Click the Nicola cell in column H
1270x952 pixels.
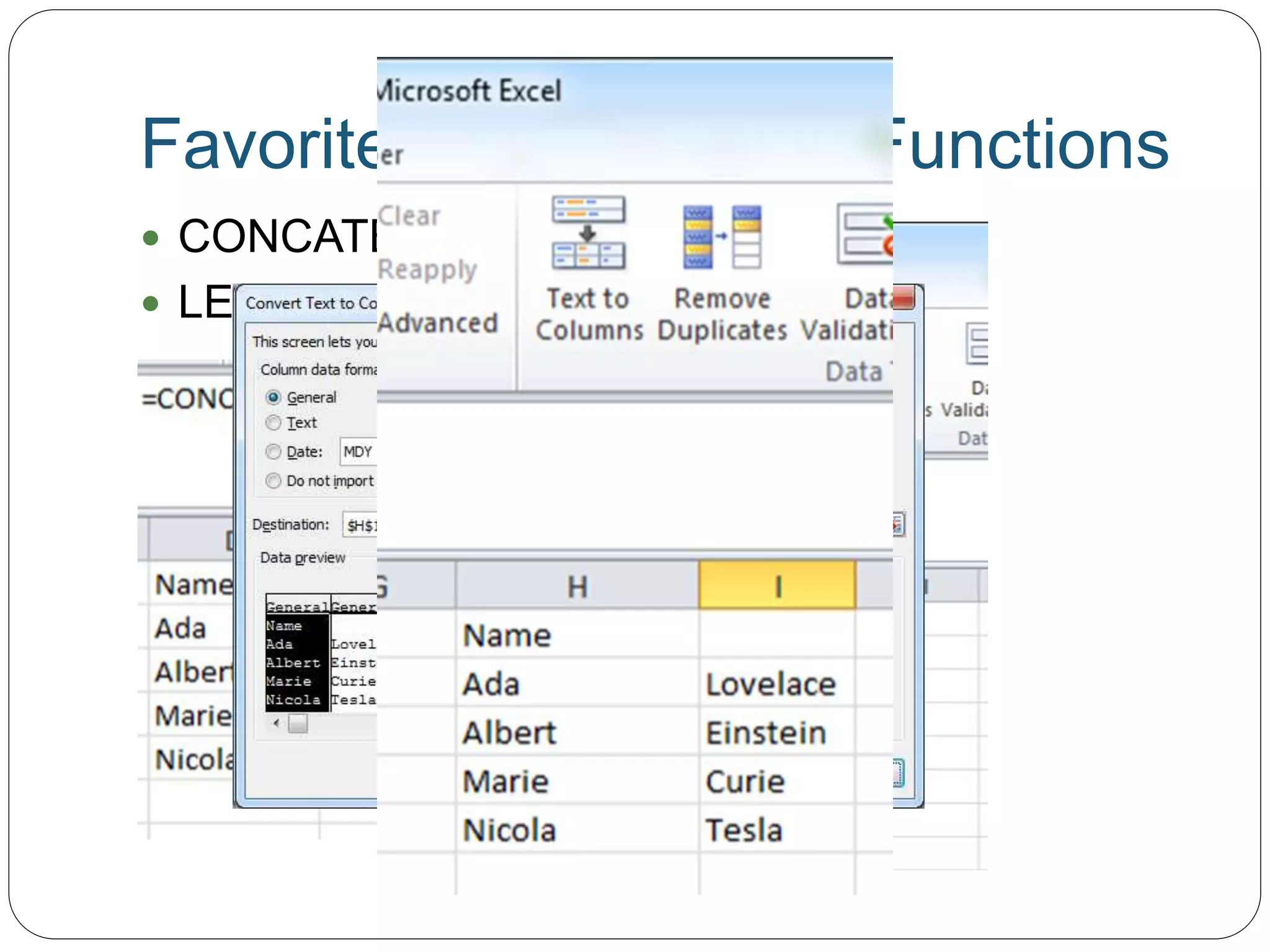[x=577, y=829]
